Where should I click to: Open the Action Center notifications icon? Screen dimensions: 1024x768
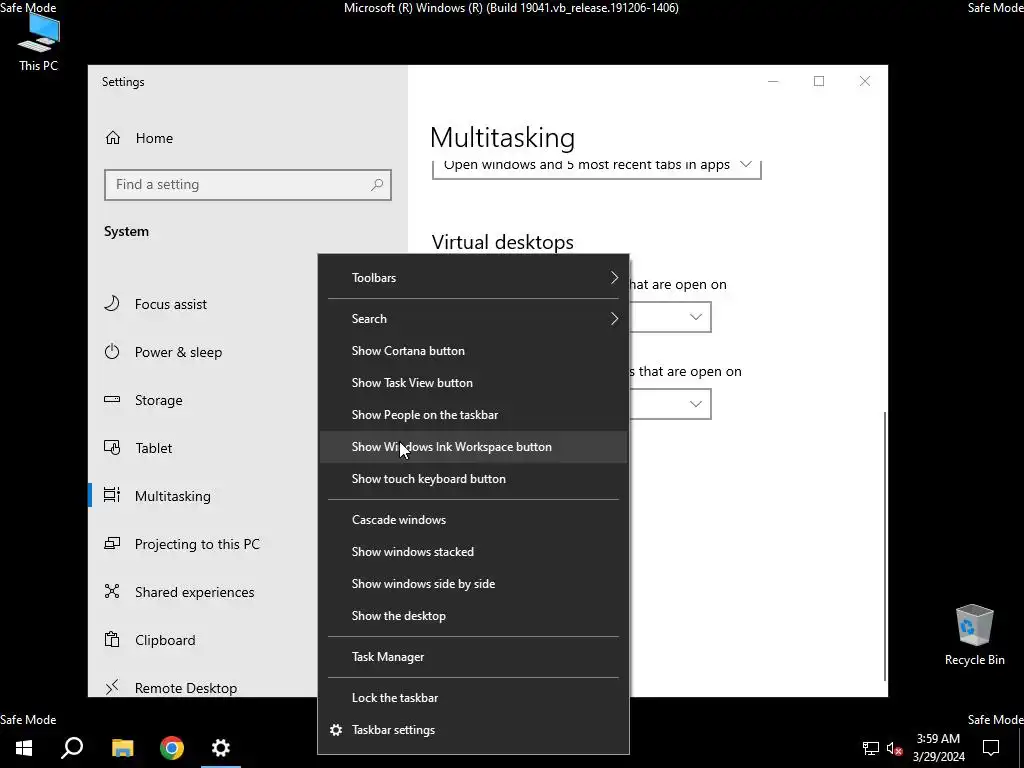[x=991, y=748]
